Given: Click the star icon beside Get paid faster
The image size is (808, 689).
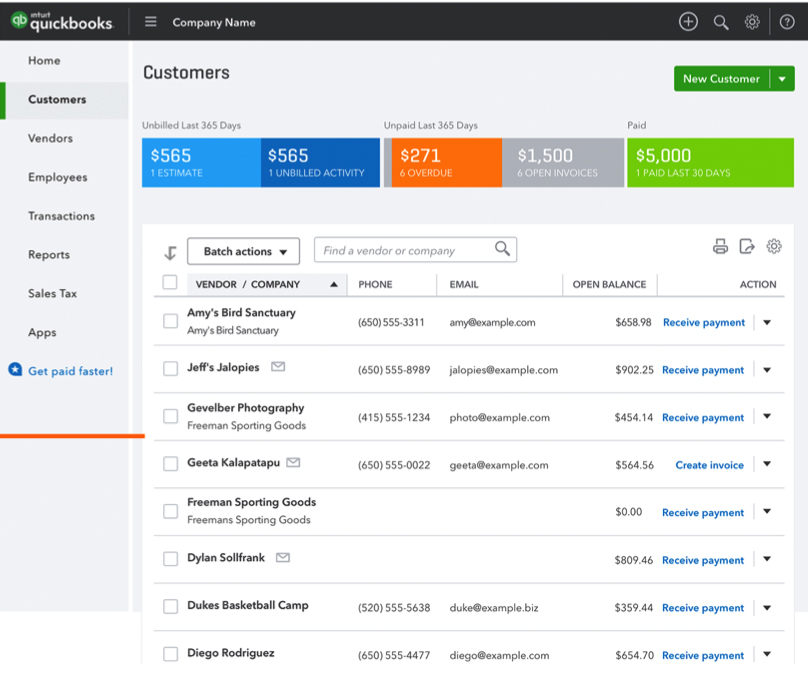Looking at the screenshot, I should click(15, 369).
